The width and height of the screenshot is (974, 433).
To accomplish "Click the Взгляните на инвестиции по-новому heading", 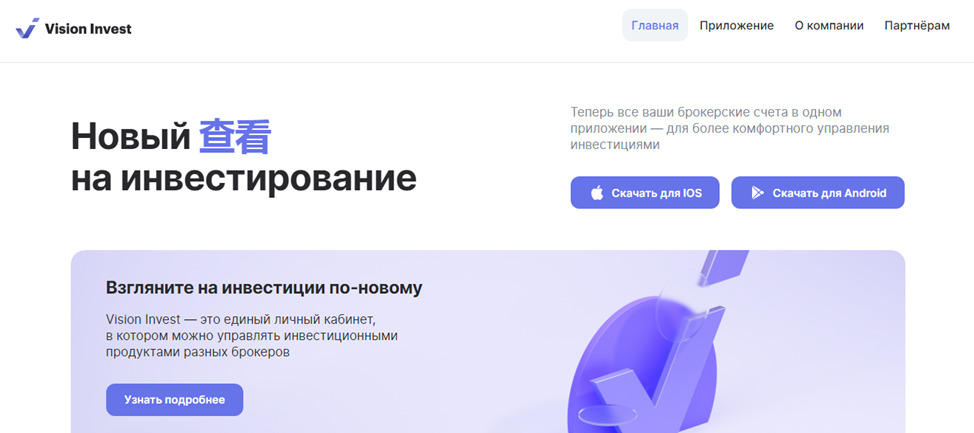I will point(264,288).
